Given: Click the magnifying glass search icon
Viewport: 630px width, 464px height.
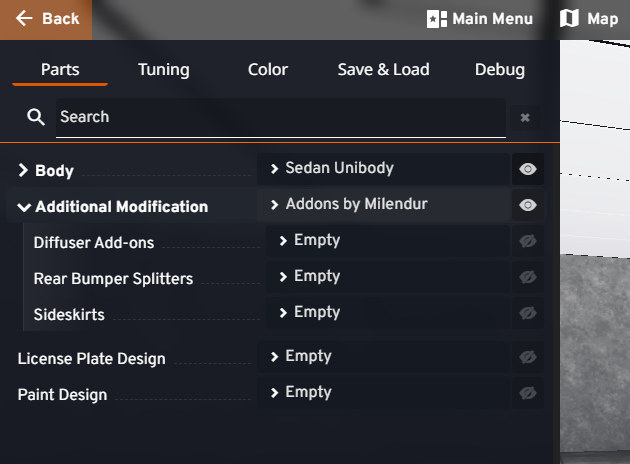Looking at the screenshot, I should tap(36, 117).
